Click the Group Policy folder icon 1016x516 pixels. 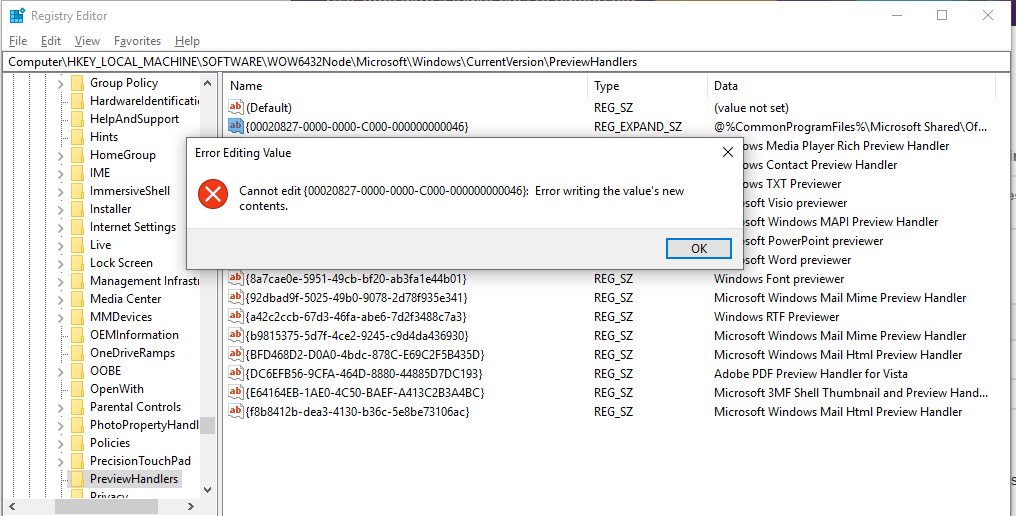pos(77,83)
